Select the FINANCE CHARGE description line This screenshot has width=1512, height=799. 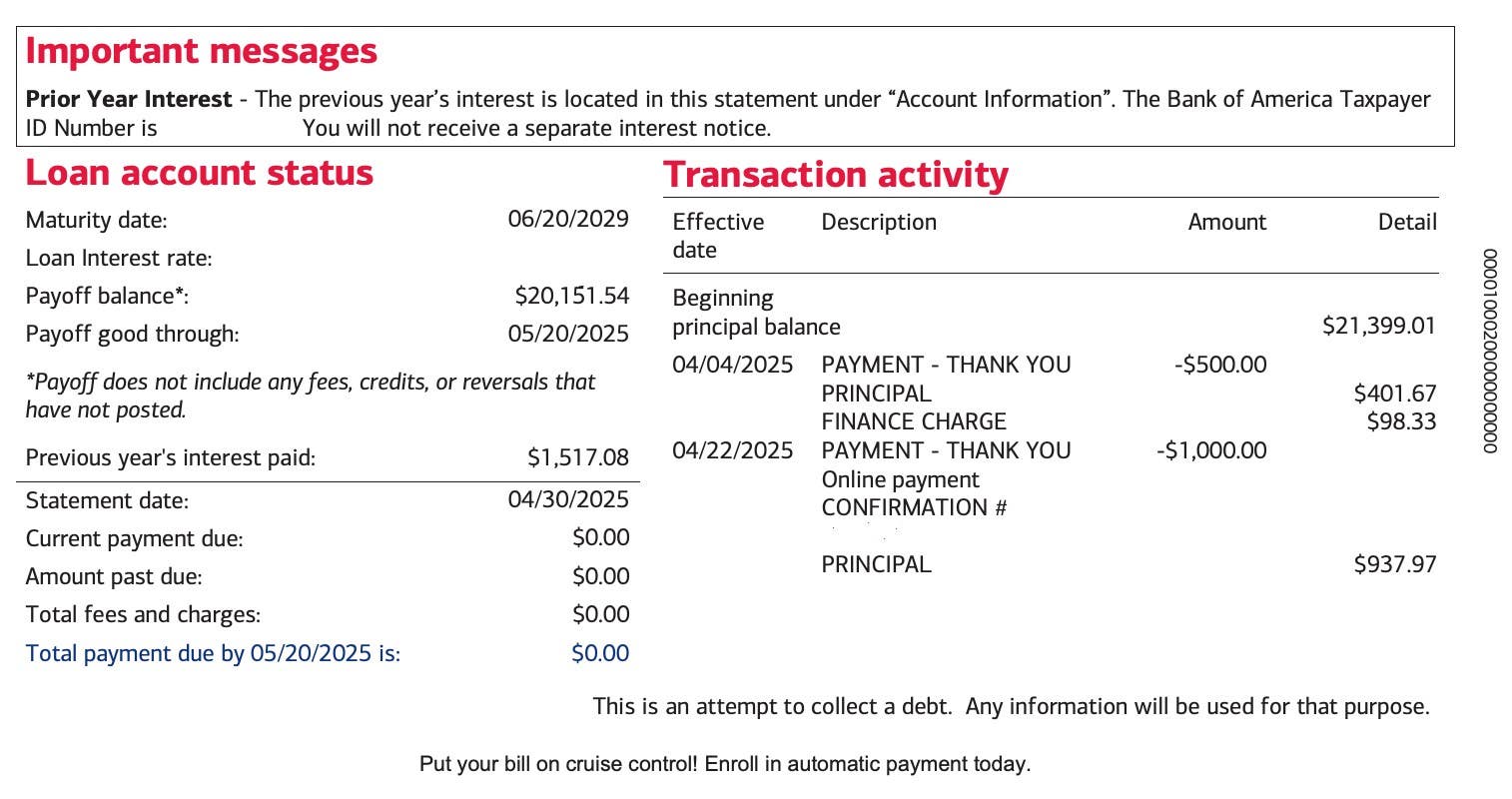pos(913,421)
